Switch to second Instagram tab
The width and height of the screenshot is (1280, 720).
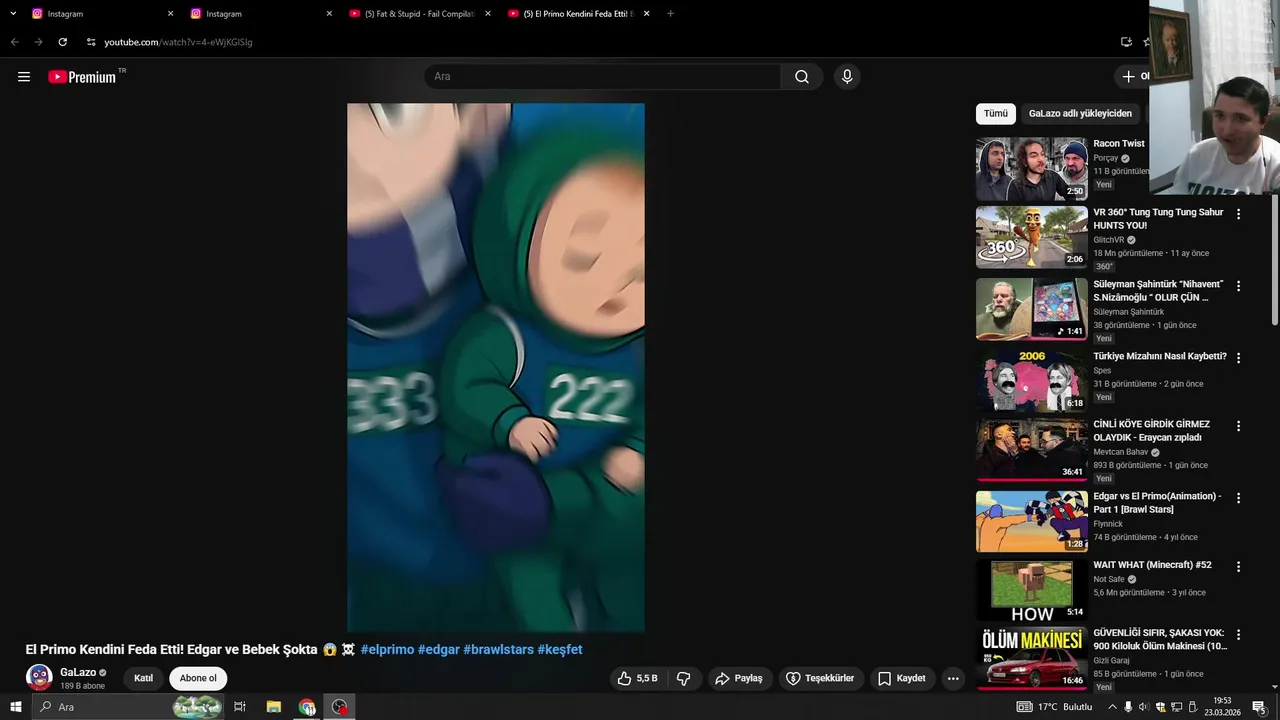pos(259,14)
